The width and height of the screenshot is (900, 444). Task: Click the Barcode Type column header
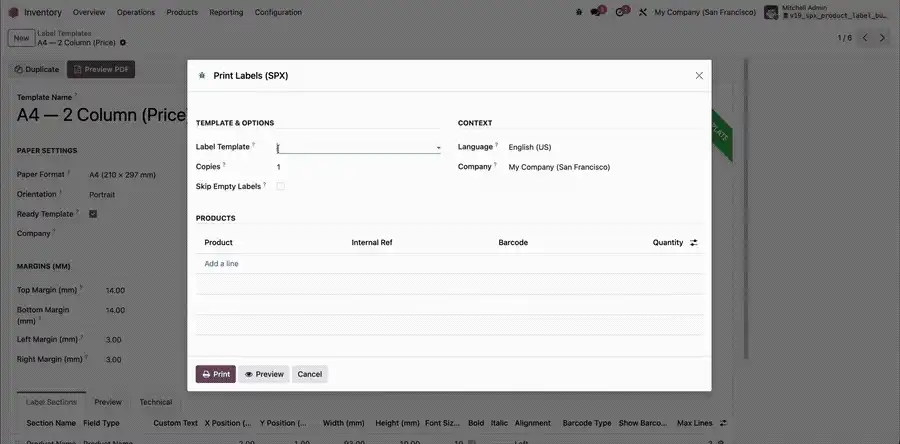(587, 423)
